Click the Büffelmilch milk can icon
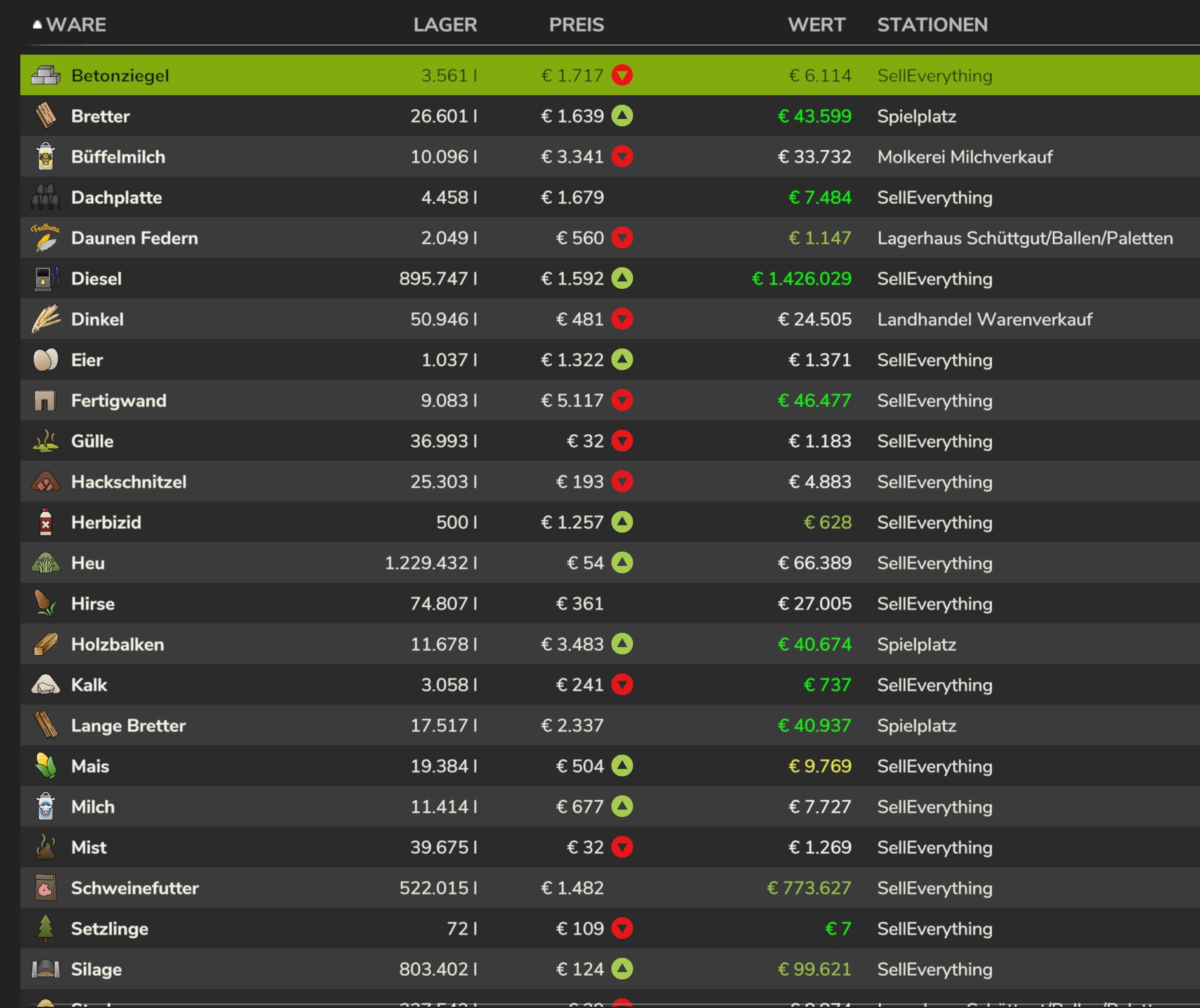 click(46, 157)
